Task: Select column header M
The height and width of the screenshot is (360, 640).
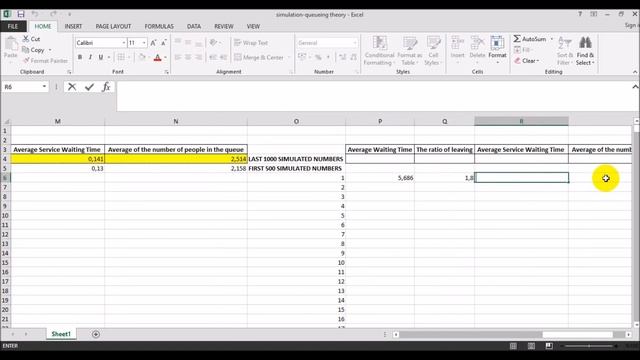Action: coord(58,121)
